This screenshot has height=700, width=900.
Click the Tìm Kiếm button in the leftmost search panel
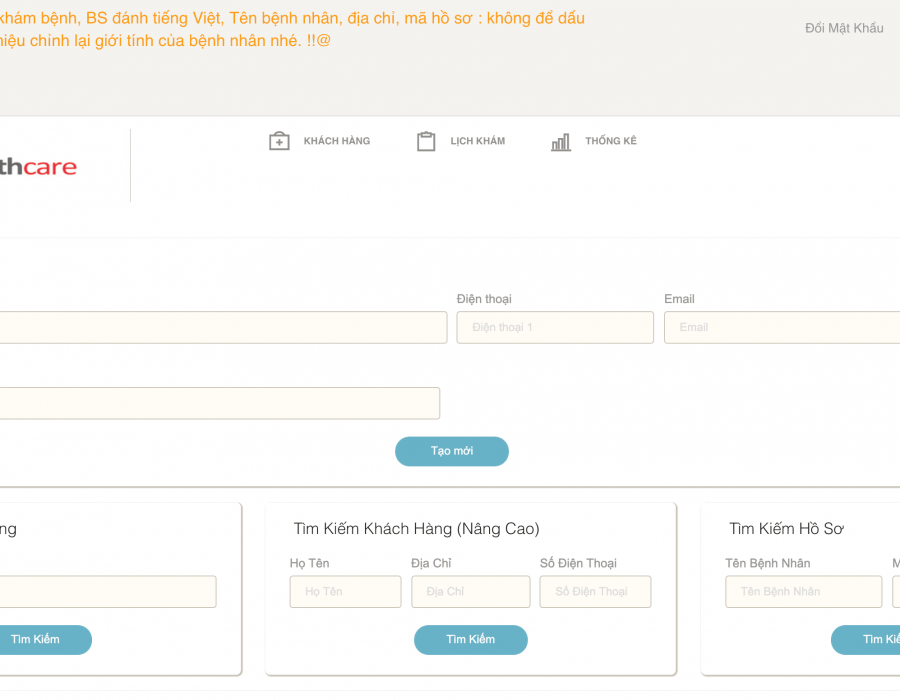[x=45, y=639]
